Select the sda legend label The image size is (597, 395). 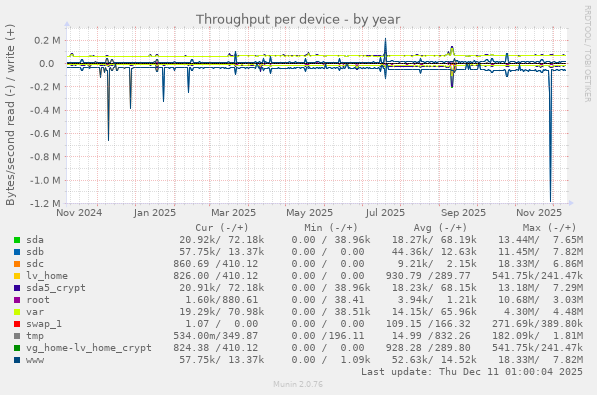35,240
